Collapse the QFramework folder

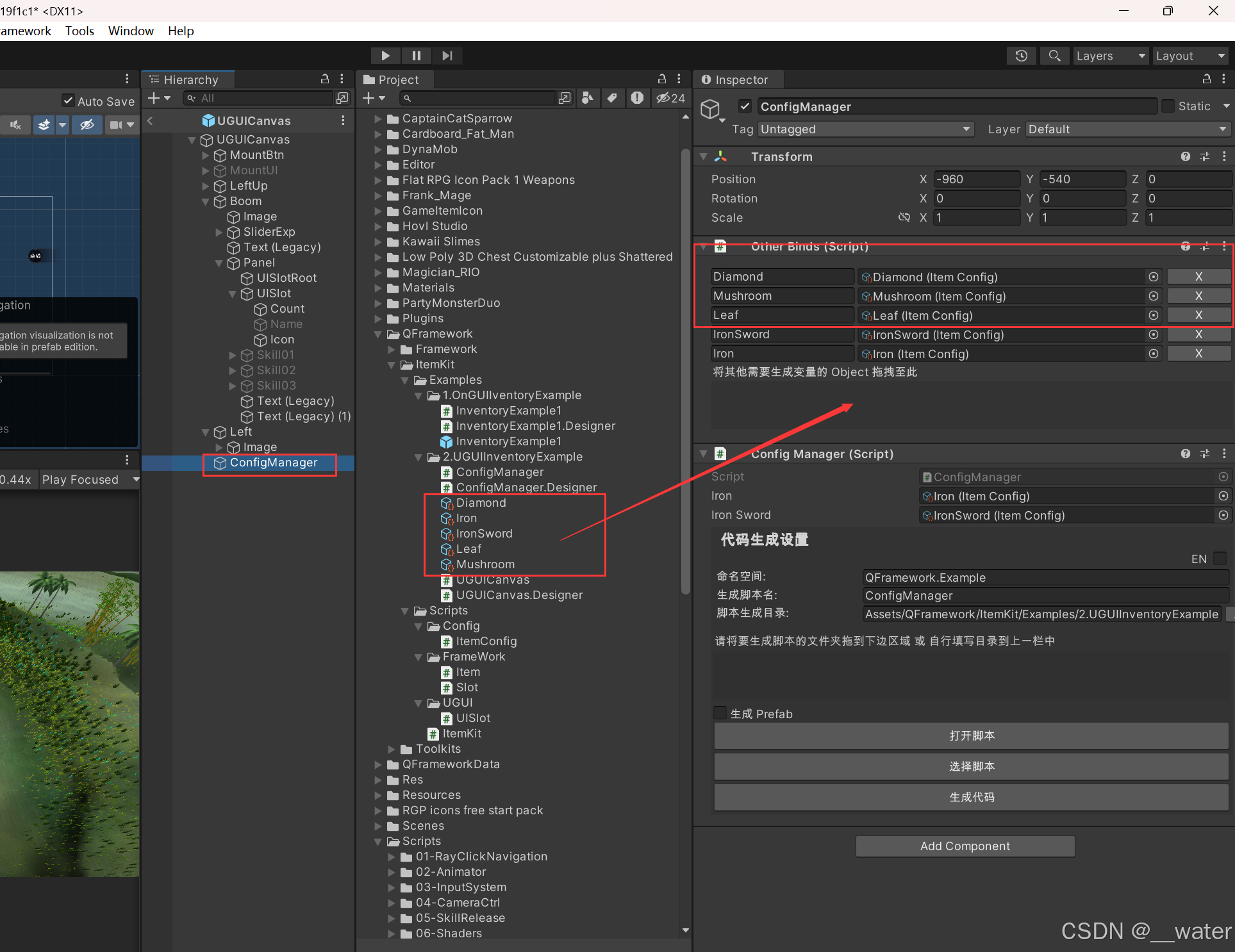tap(378, 334)
